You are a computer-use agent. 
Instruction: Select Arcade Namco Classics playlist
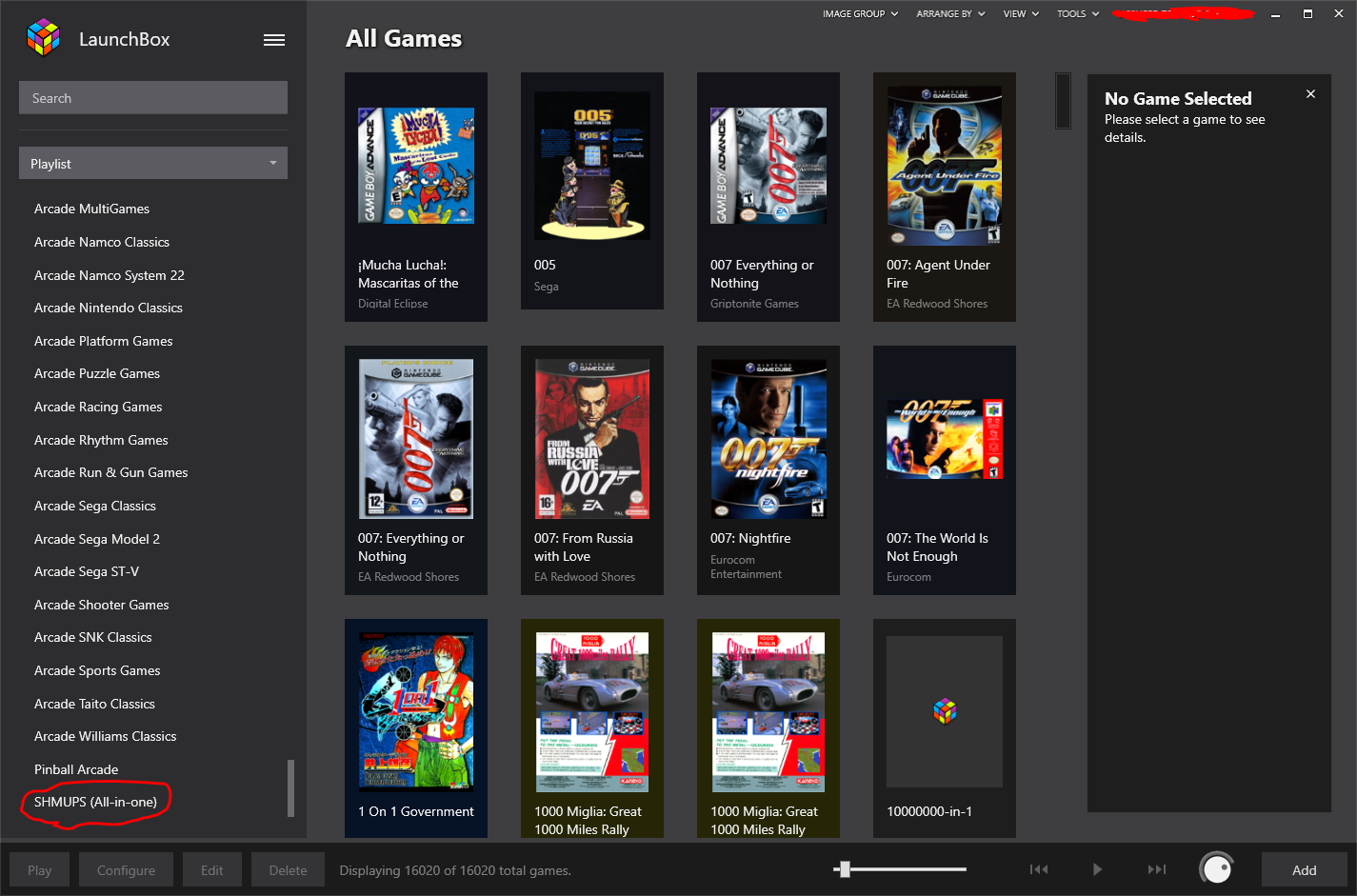tap(102, 242)
